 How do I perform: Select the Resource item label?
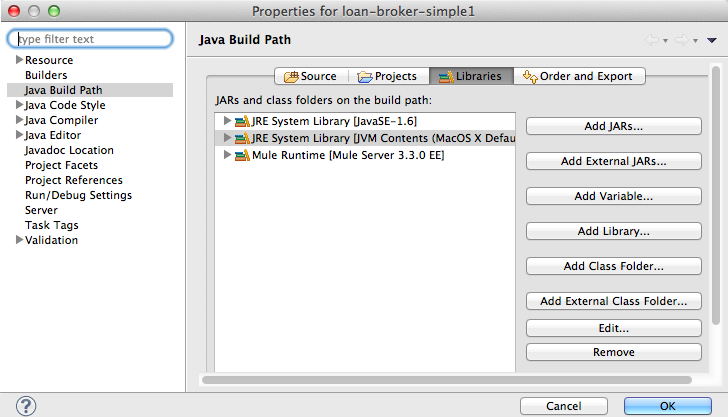(49, 60)
